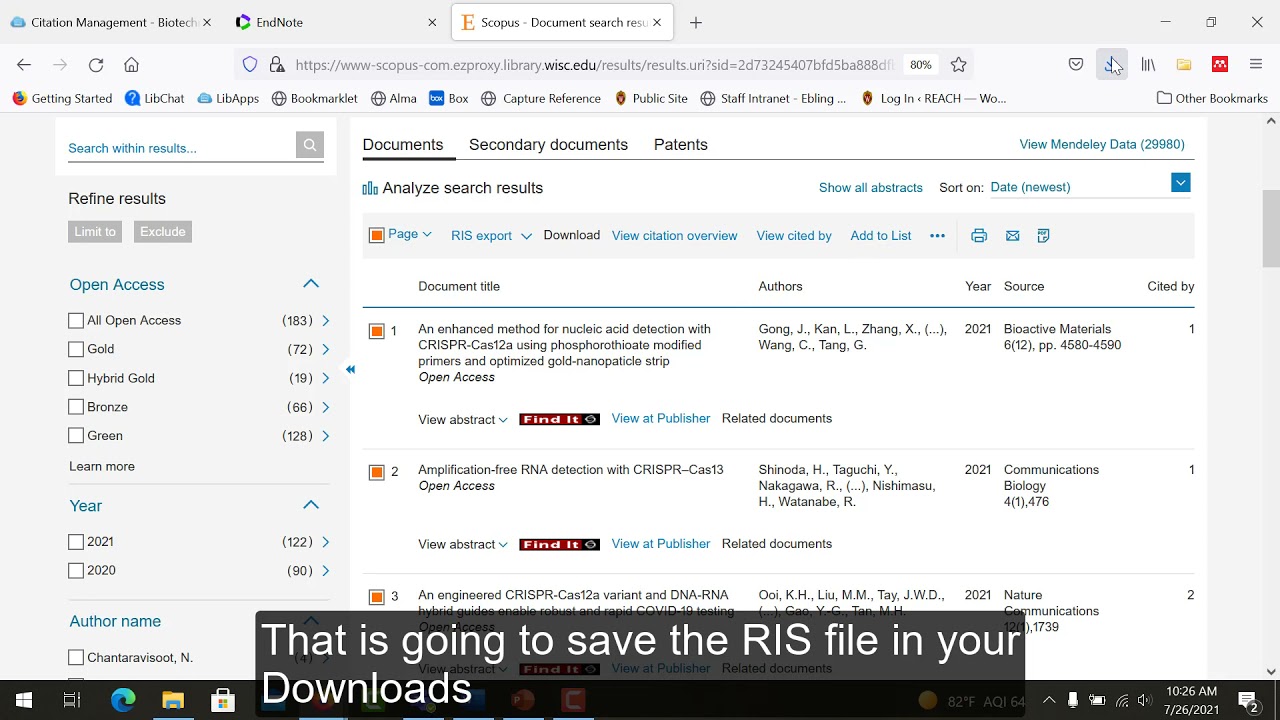This screenshot has width=1280, height=720.
Task: Switch to Secondary documents tab
Action: point(548,145)
